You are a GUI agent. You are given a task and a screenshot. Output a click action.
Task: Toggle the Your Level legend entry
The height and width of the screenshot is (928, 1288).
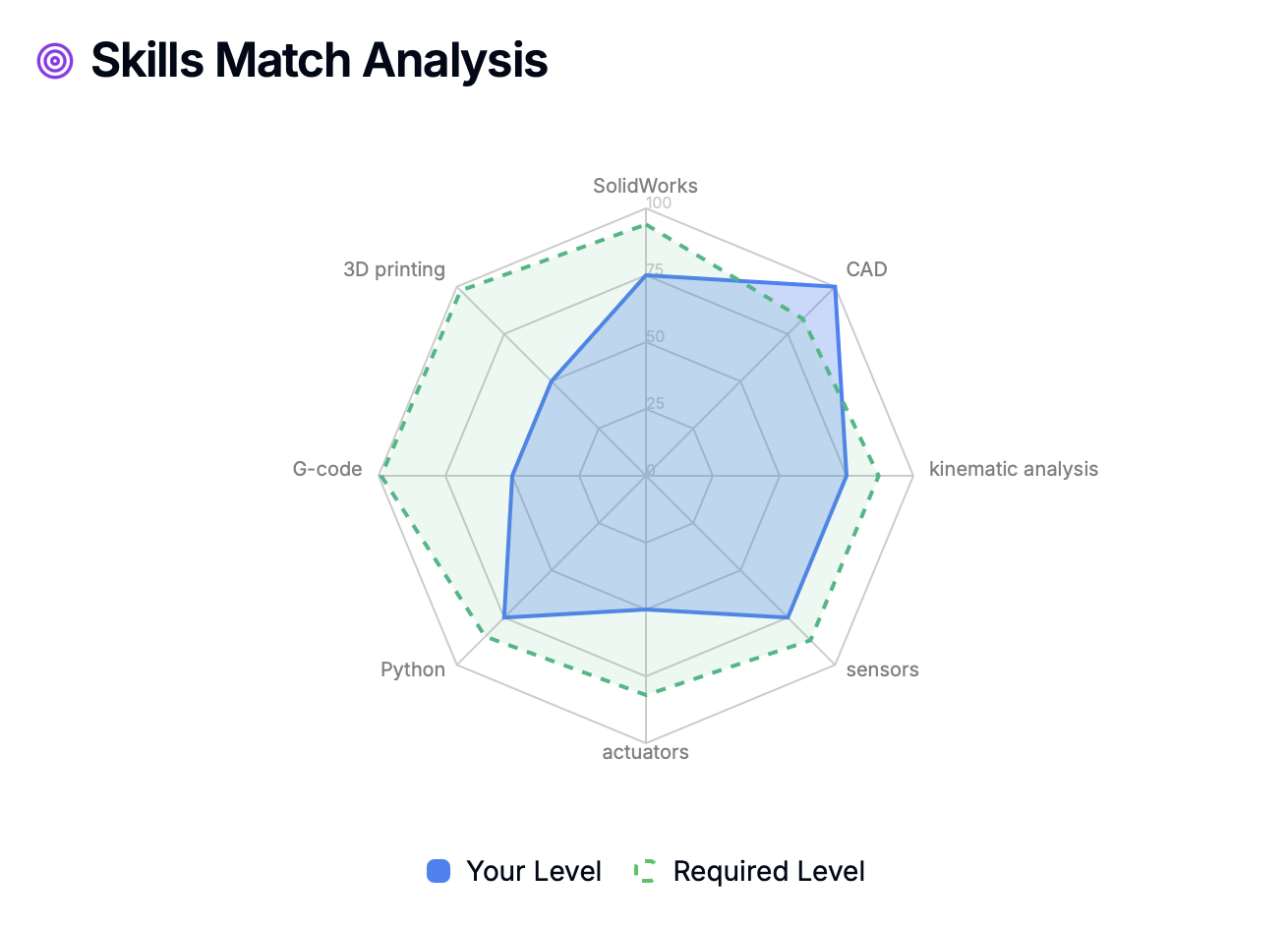[x=513, y=871]
